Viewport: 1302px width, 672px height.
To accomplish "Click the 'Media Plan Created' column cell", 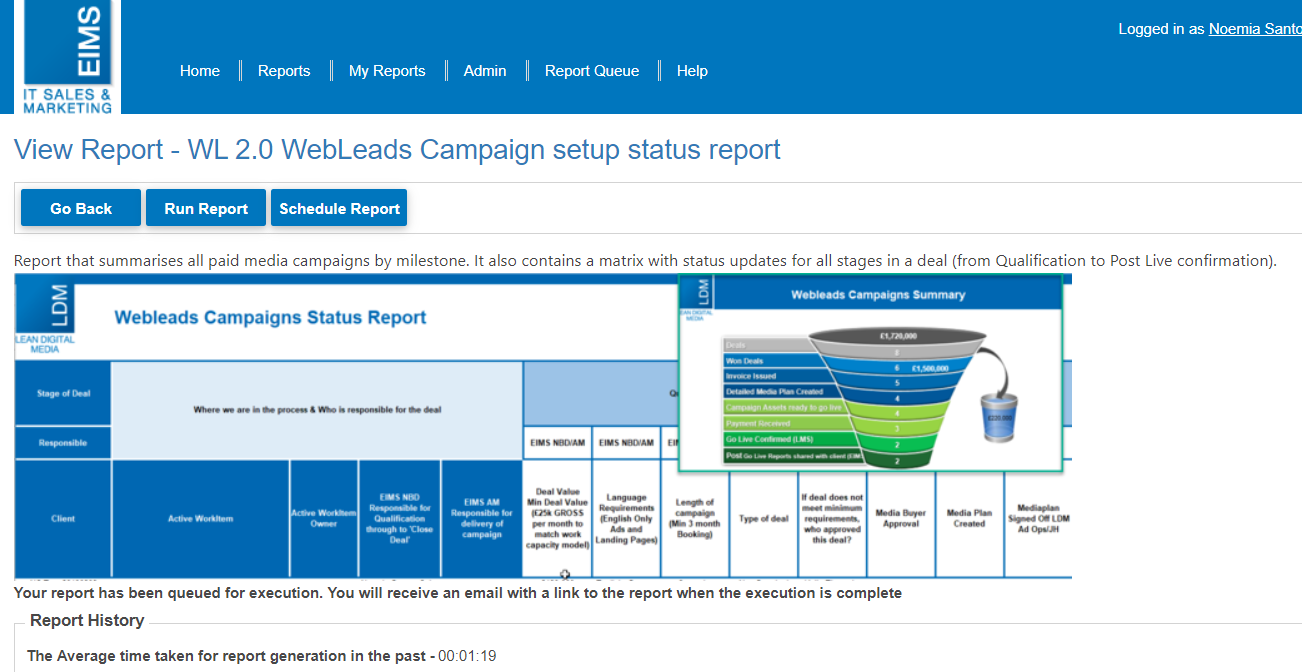I will (x=969, y=518).
